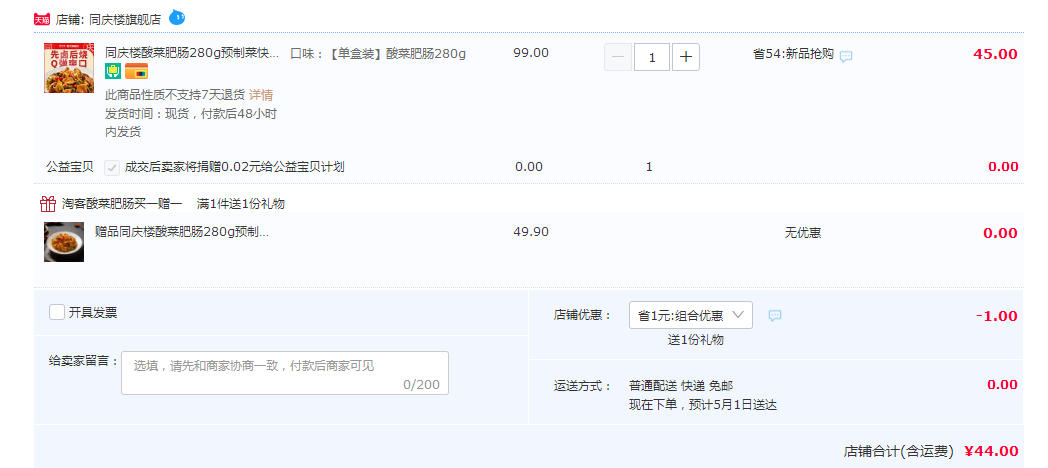Click the 给卖家留言 message text box
The image size is (1048, 468).
click(x=285, y=373)
